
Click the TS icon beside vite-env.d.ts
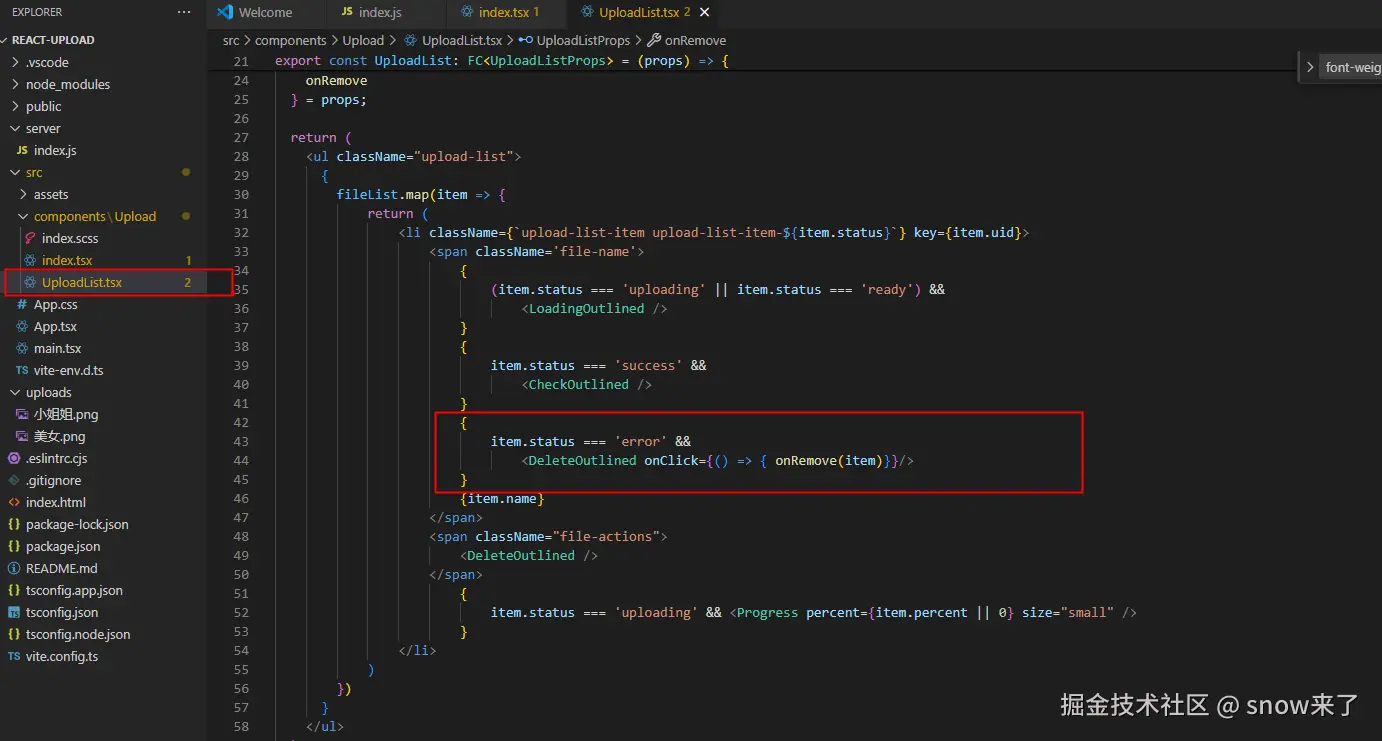[x=22, y=370]
